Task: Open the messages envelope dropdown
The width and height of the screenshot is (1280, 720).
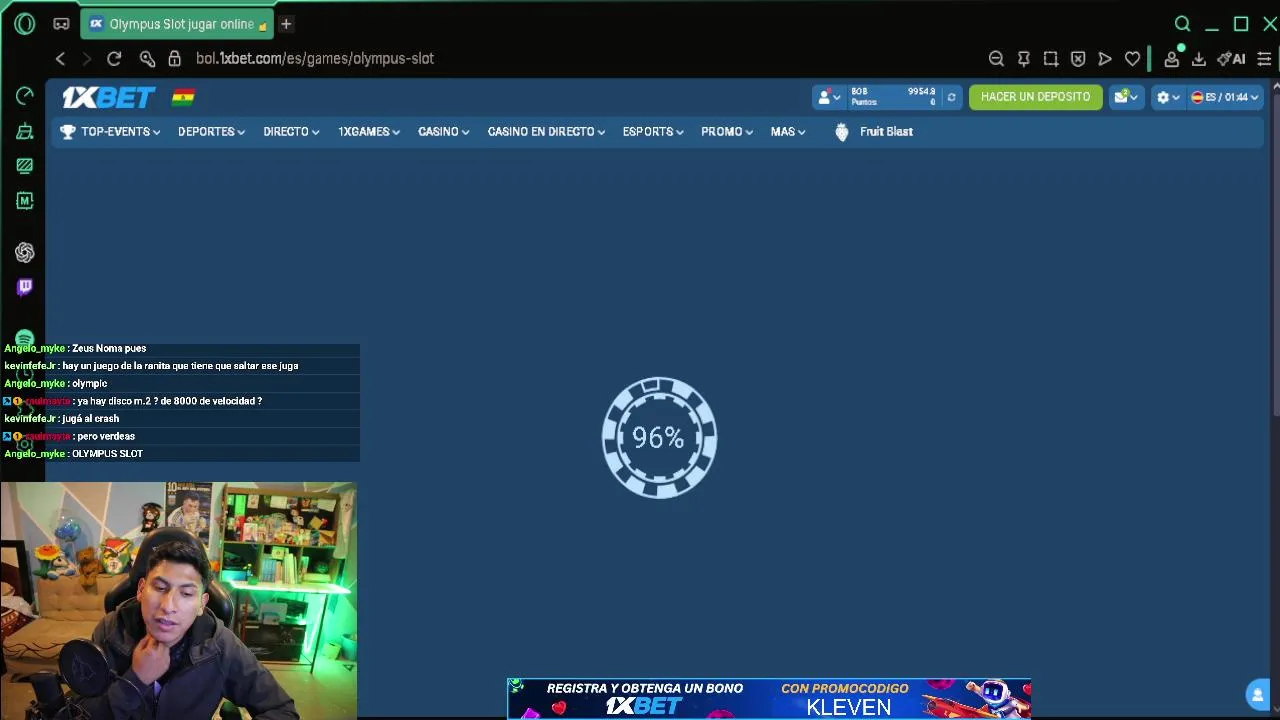Action: click(1126, 97)
